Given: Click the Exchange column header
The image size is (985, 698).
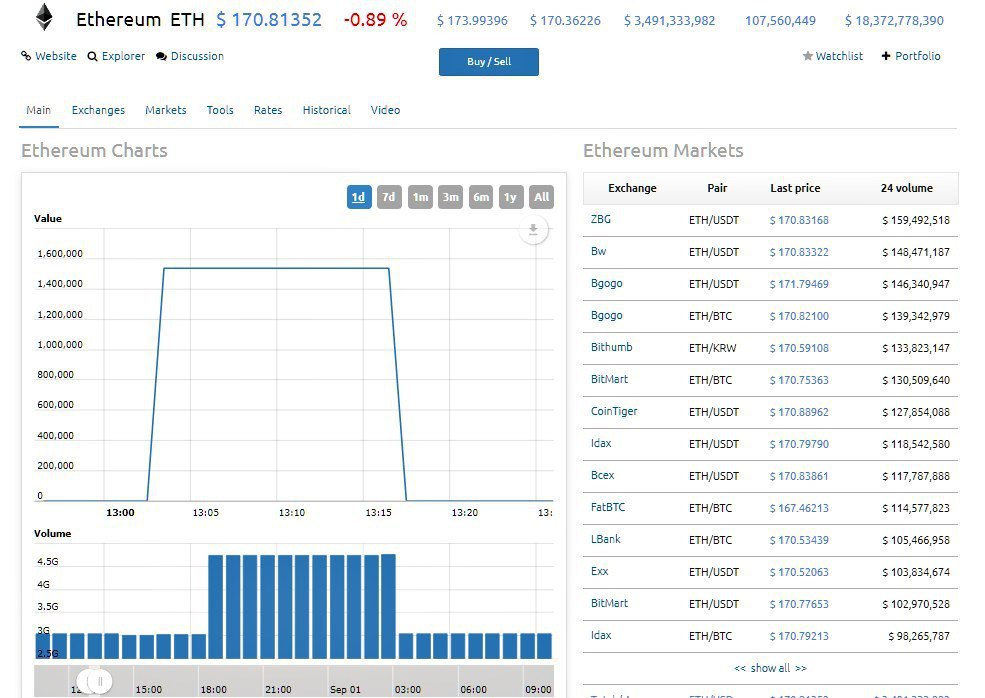Looking at the screenshot, I should tap(632, 188).
